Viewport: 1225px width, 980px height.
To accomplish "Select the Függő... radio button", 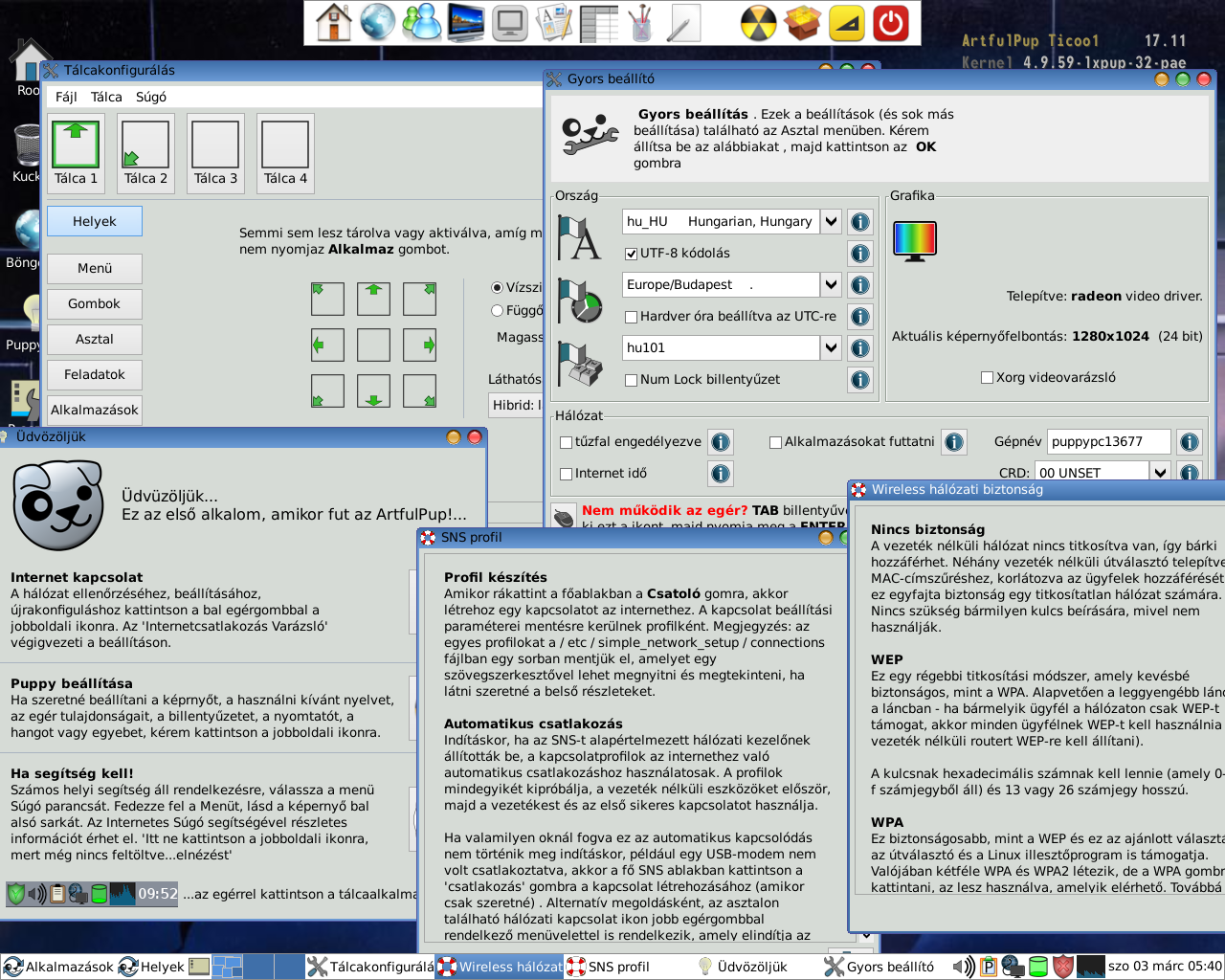I will [x=497, y=310].
